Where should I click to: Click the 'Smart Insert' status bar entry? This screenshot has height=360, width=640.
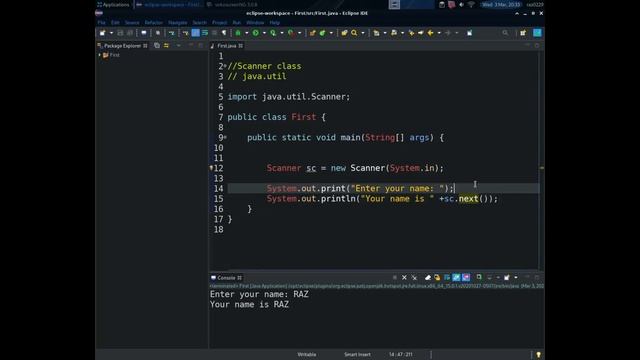358,354
